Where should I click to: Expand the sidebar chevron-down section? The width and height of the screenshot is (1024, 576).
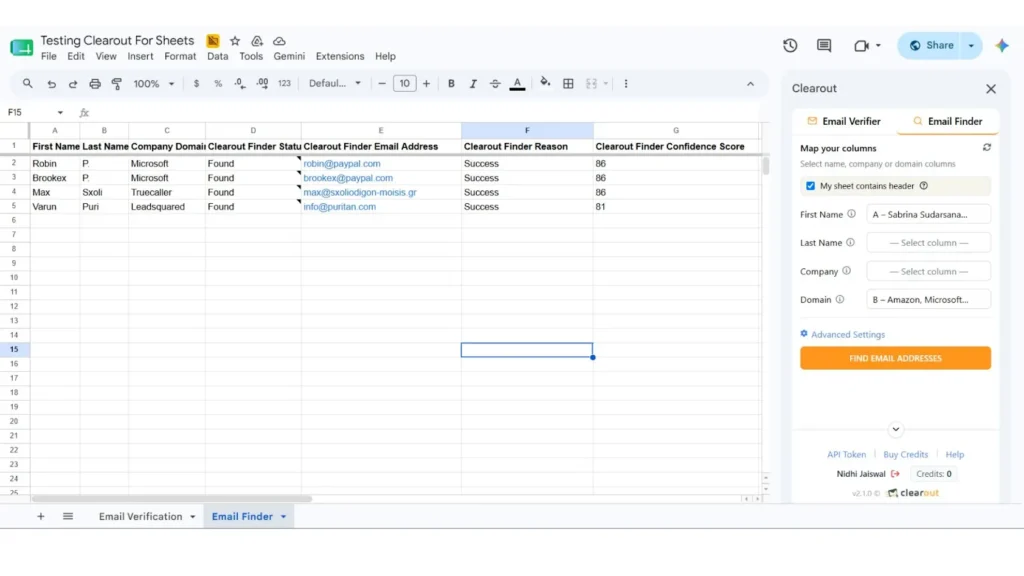point(895,429)
